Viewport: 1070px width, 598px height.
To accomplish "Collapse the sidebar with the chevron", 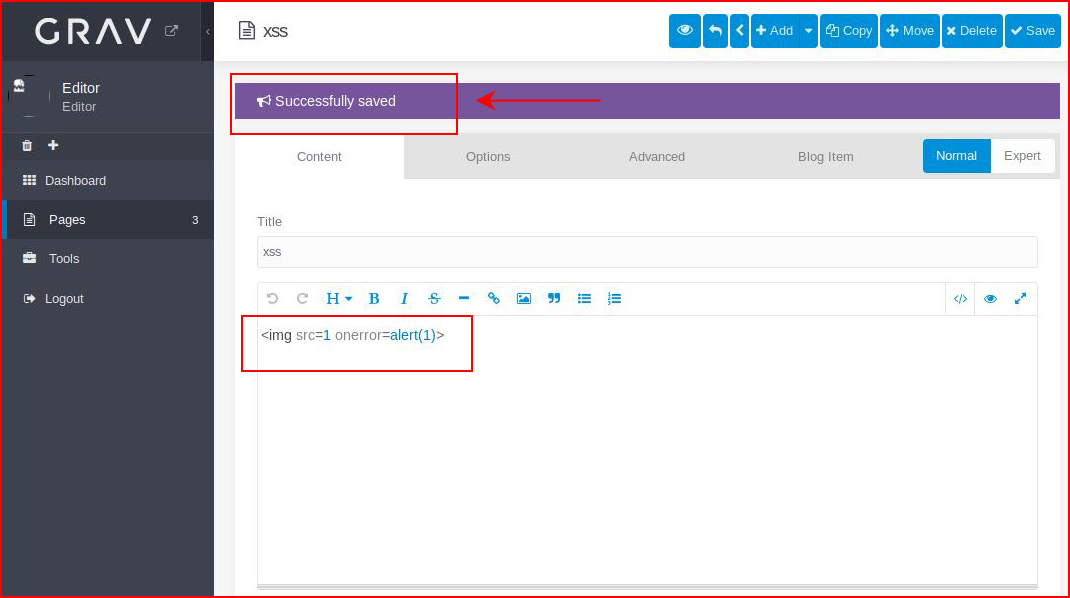I will (207, 31).
